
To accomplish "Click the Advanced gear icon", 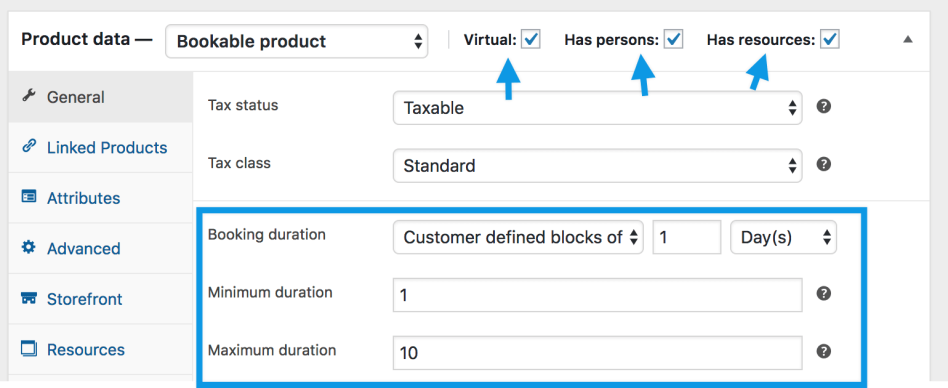I will pyautogui.click(x=28, y=248).
